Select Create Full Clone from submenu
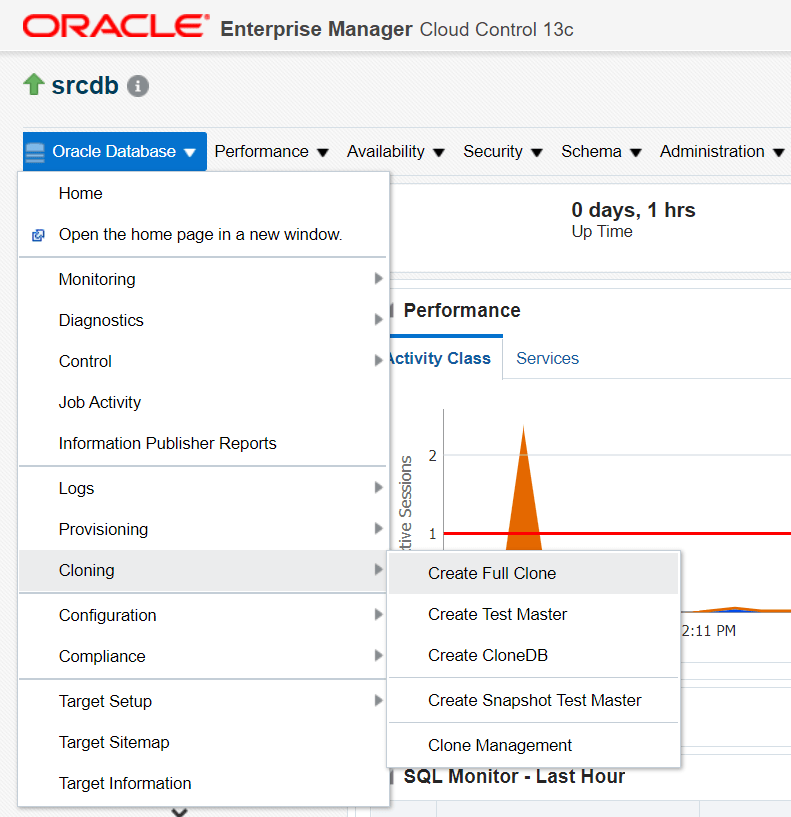This screenshot has width=791, height=817. click(492, 573)
